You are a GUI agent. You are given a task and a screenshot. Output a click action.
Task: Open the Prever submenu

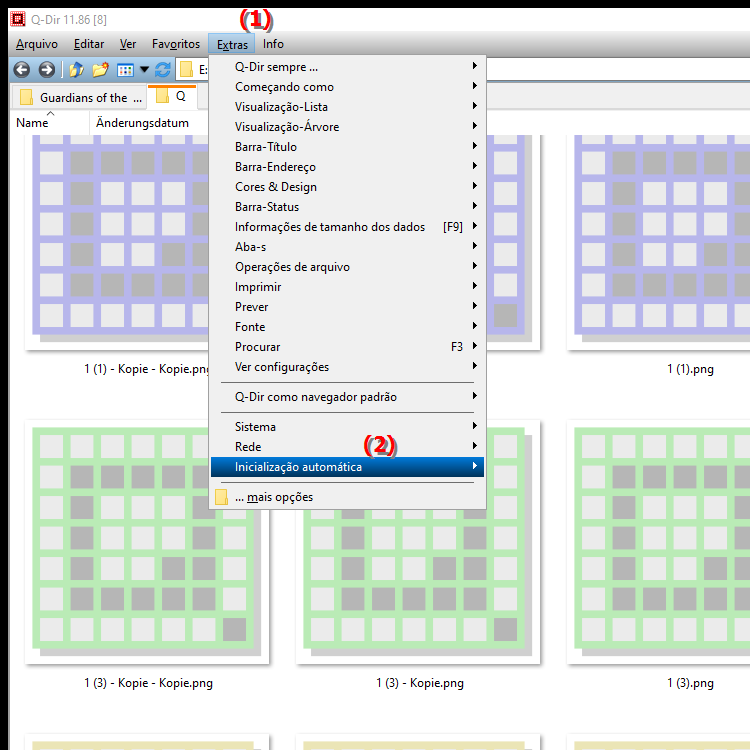[x=347, y=307]
